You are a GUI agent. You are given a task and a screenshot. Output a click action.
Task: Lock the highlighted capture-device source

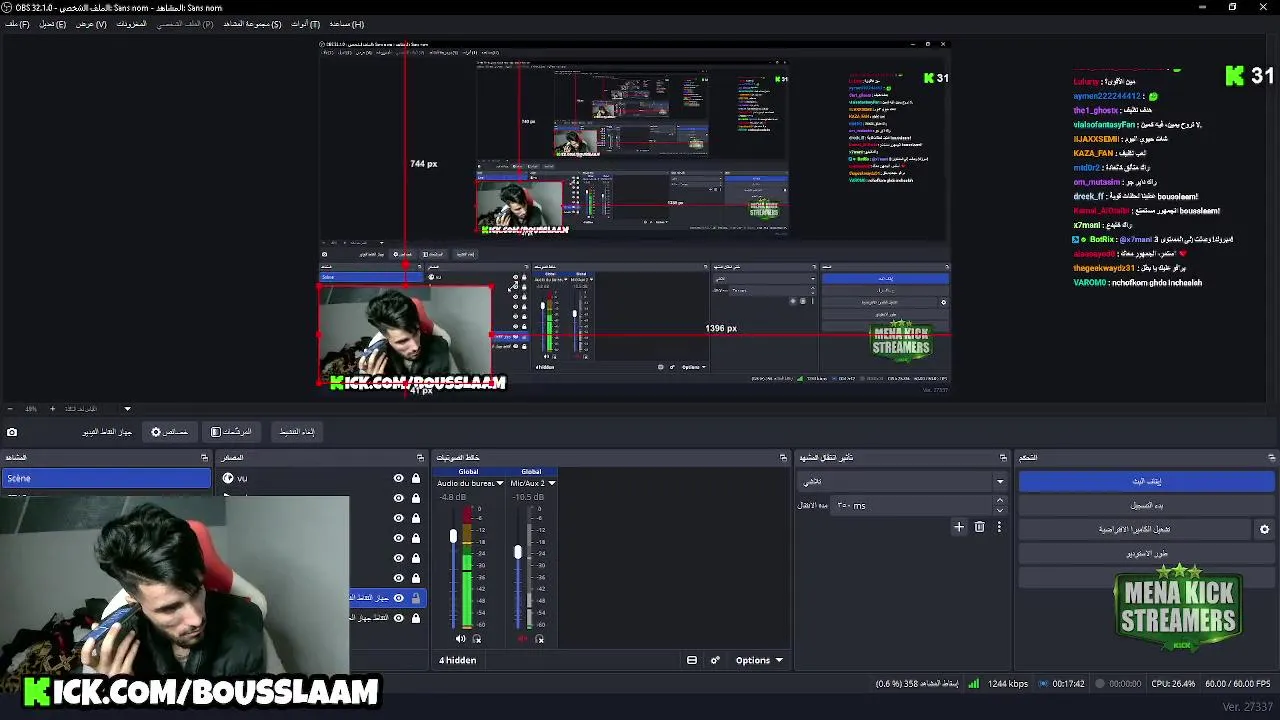click(x=415, y=598)
